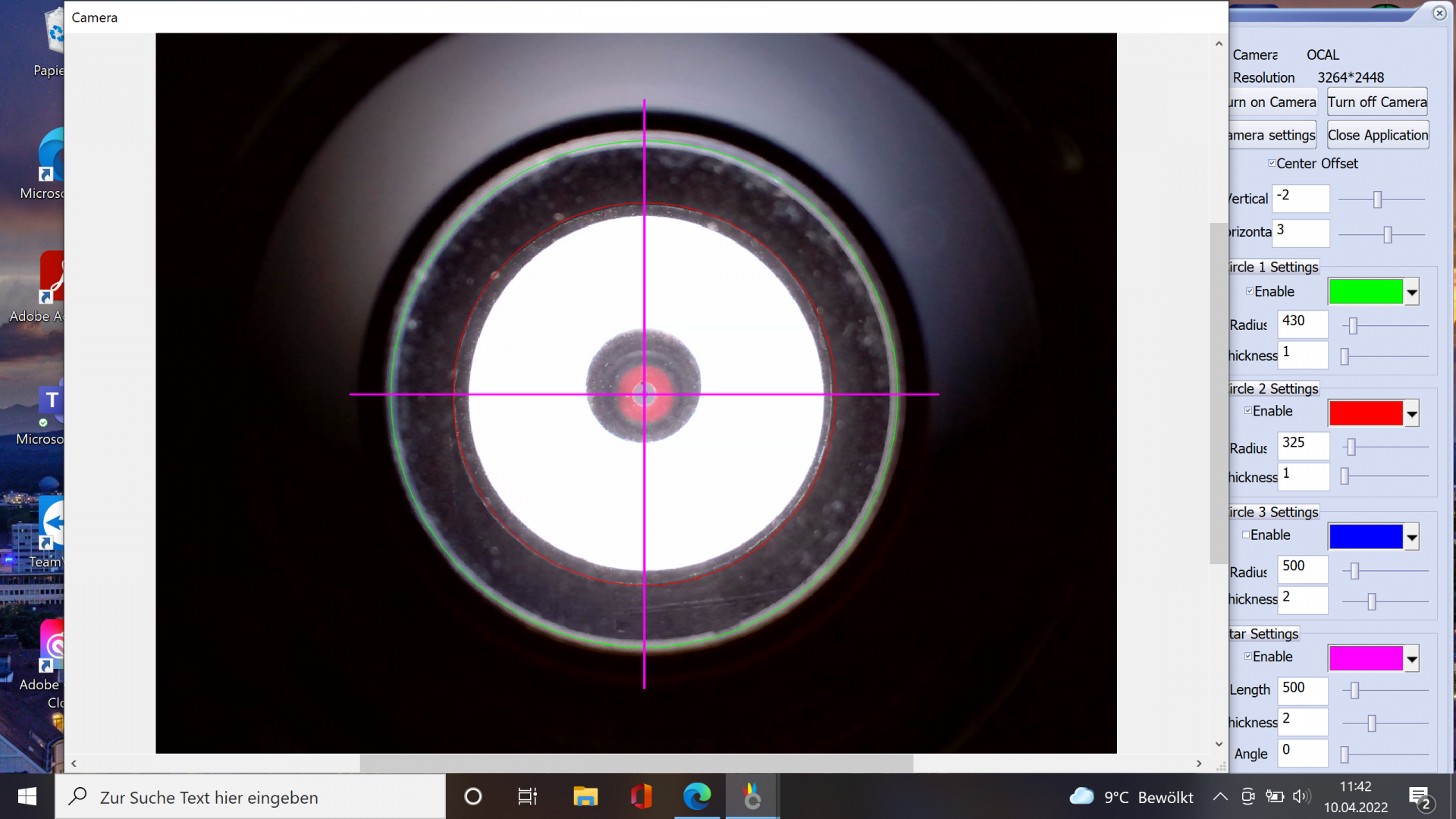Click the Close Application button
1456x819 pixels.
(1378, 135)
